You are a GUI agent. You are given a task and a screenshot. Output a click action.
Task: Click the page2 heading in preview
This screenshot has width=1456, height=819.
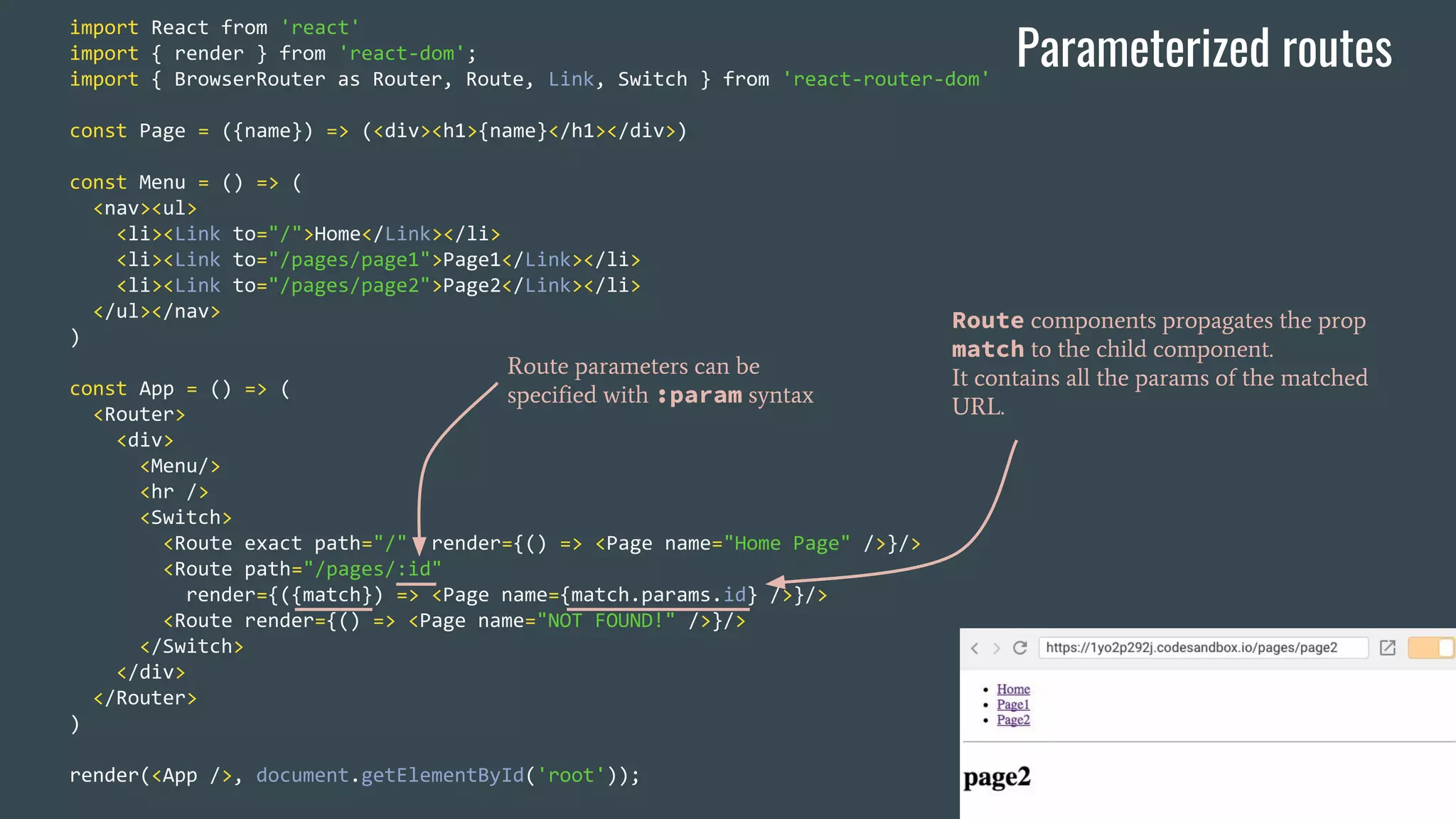pos(996,777)
